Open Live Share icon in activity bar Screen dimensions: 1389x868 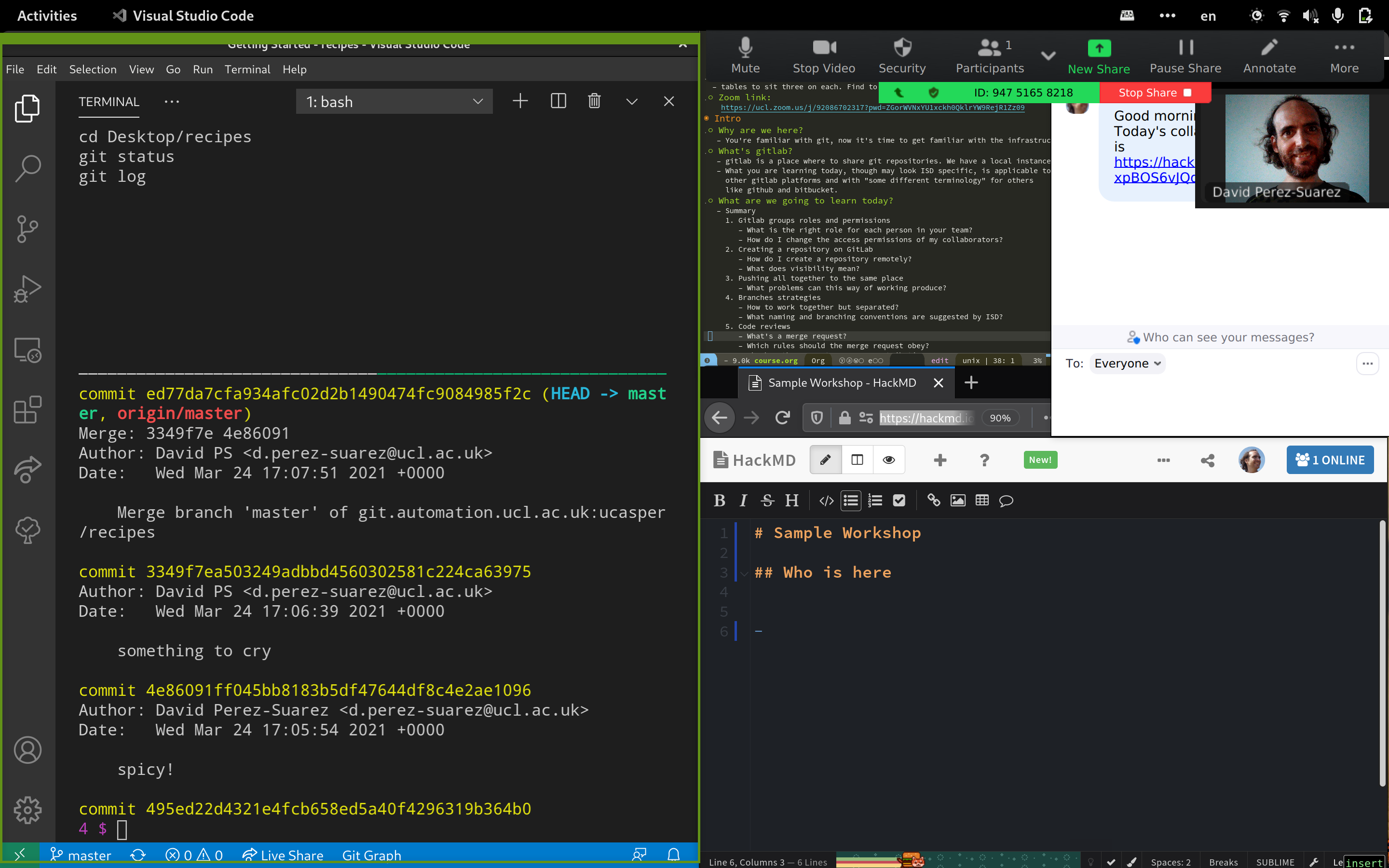click(27, 470)
